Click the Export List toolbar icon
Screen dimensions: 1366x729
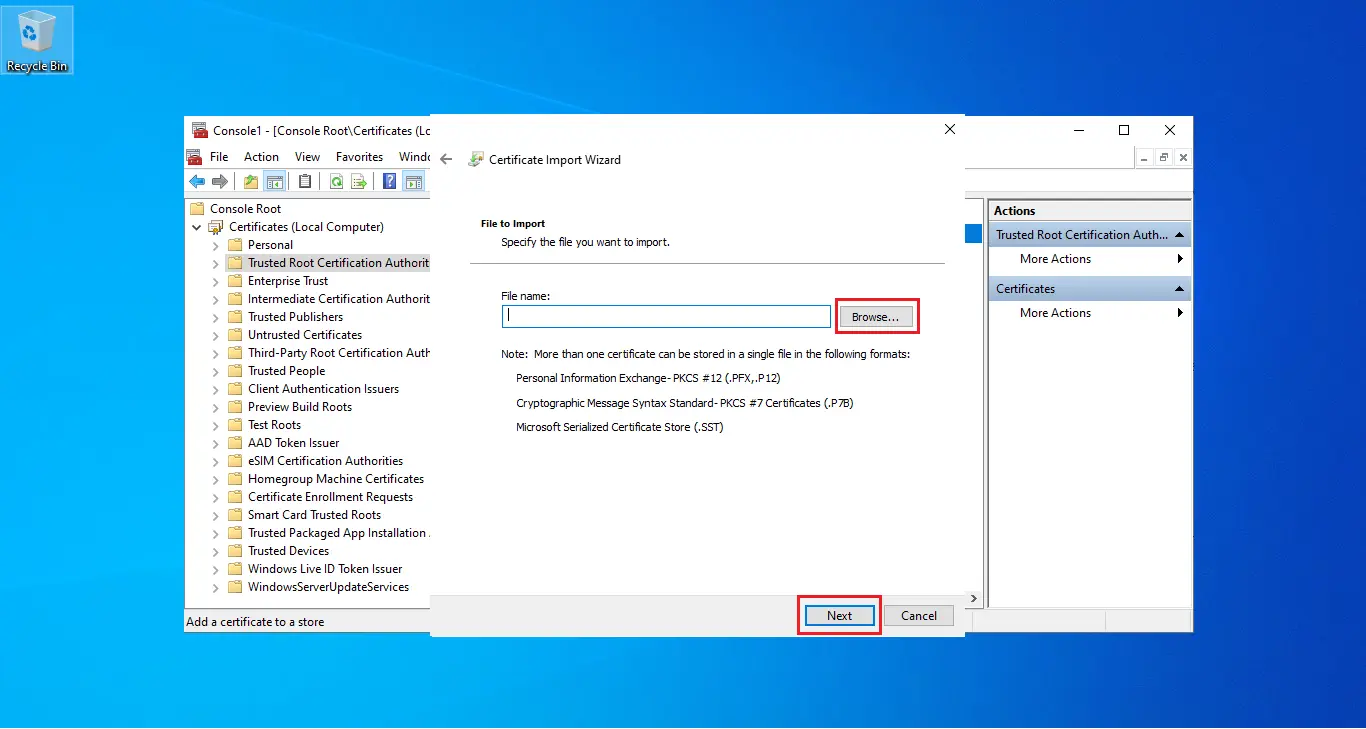click(358, 181)
